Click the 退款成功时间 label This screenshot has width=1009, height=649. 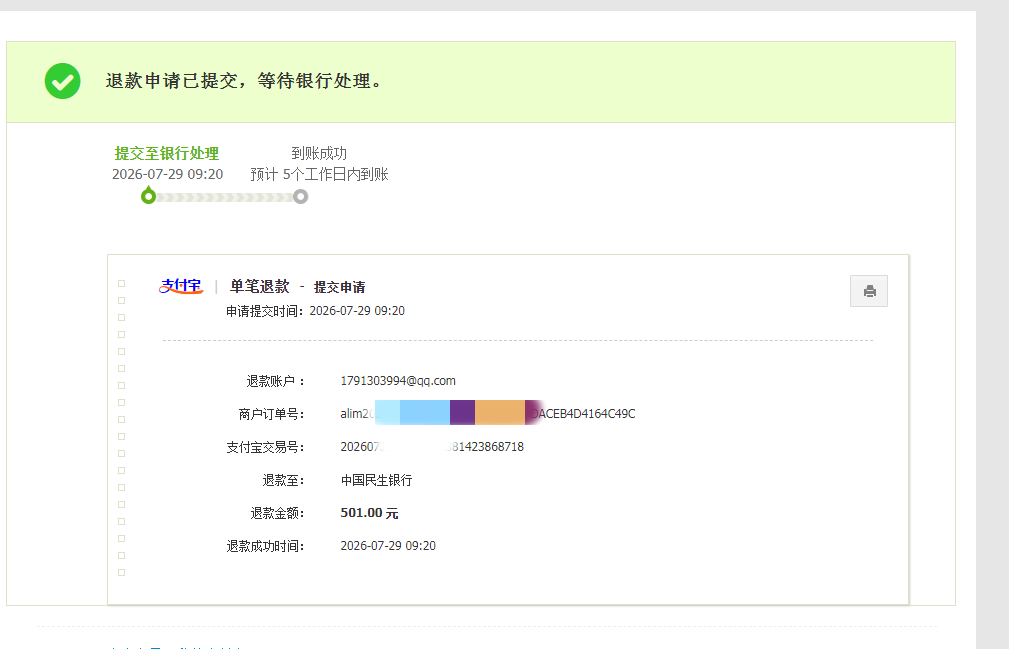[x=265, y=547]
